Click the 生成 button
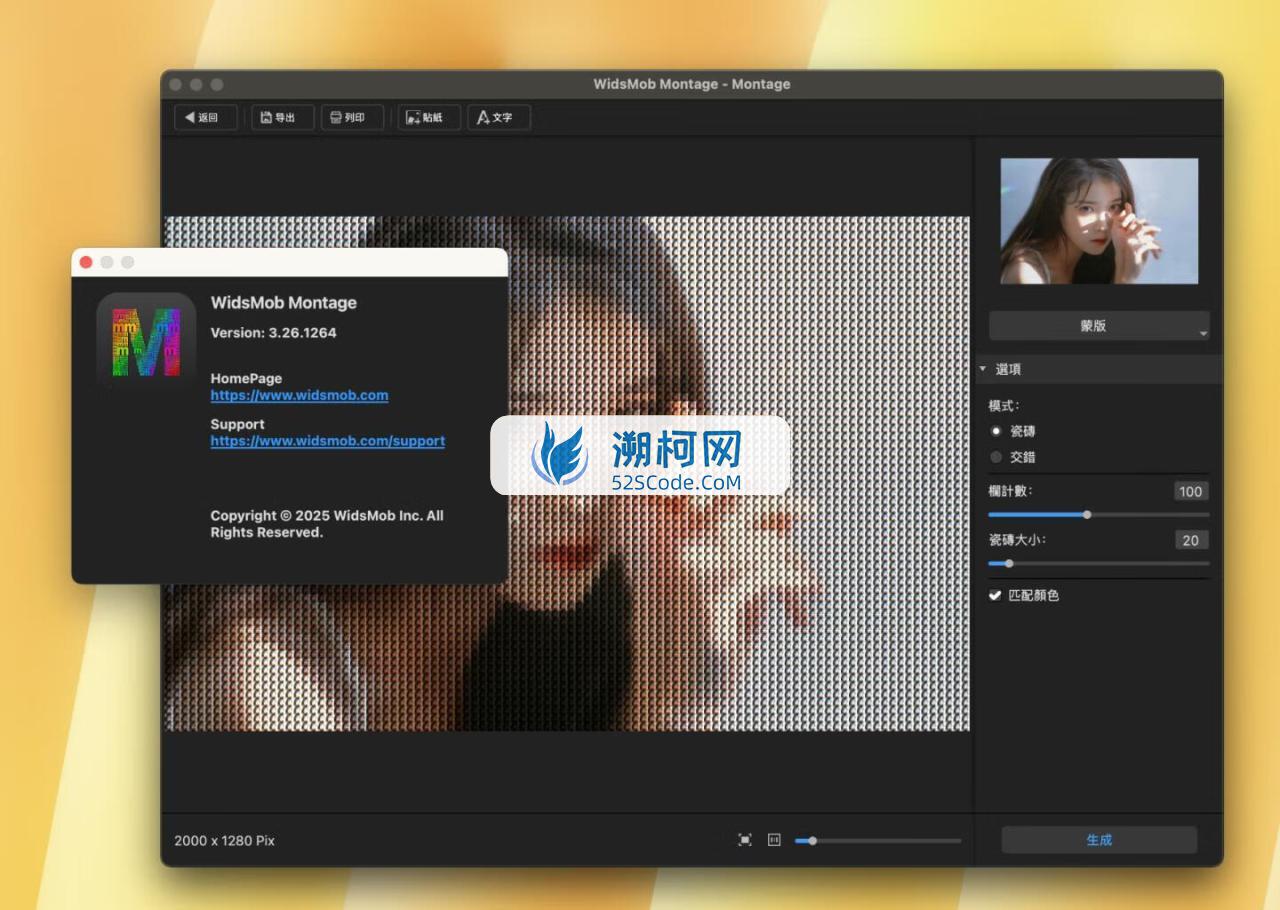The width and height of the screenshot is (1280, 910). tap(1099, 840)
